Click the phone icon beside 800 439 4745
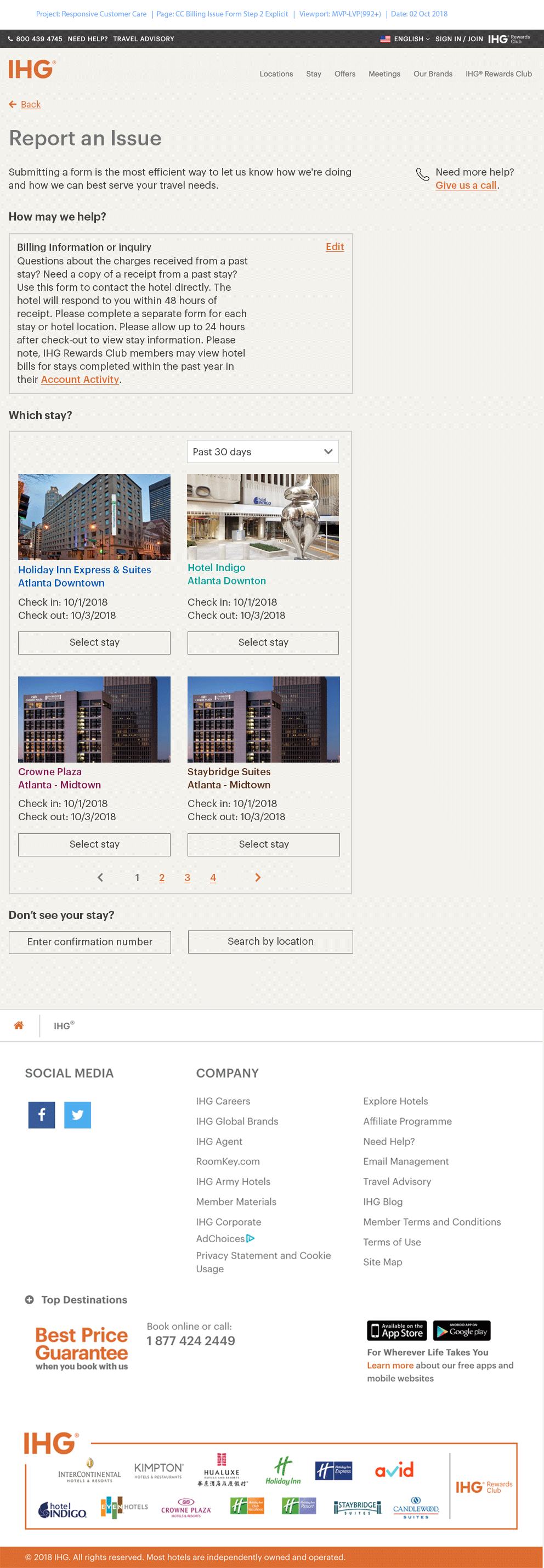 point(10,39)
